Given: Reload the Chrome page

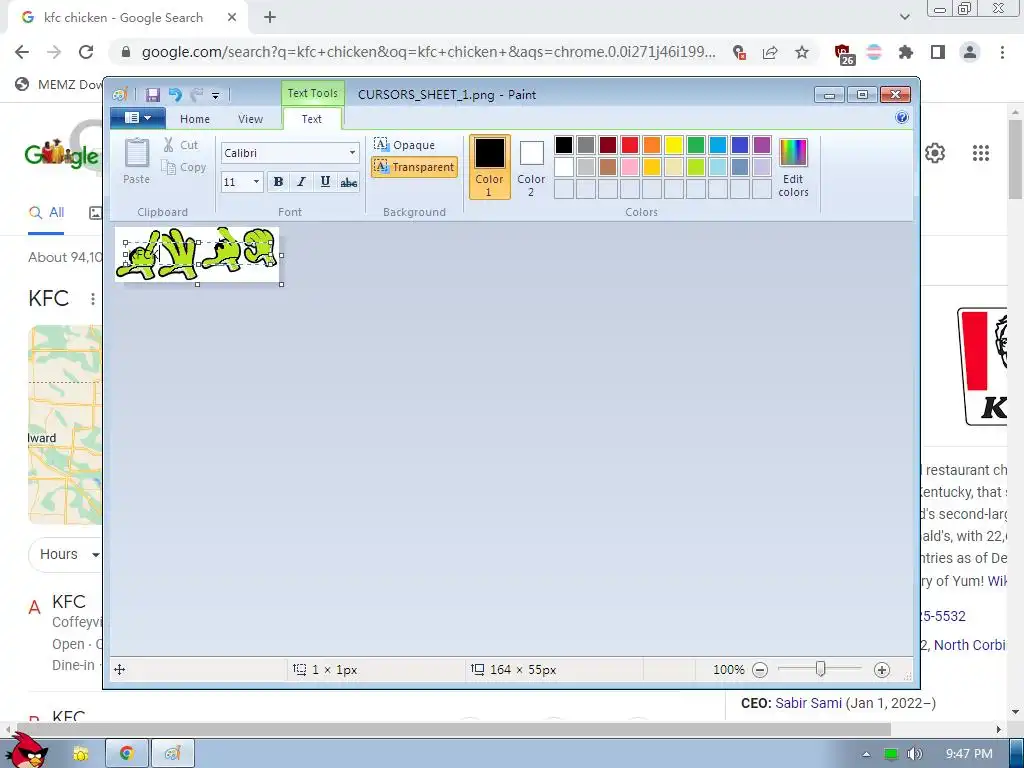Looking at the screenshot, I should (86, 52).
